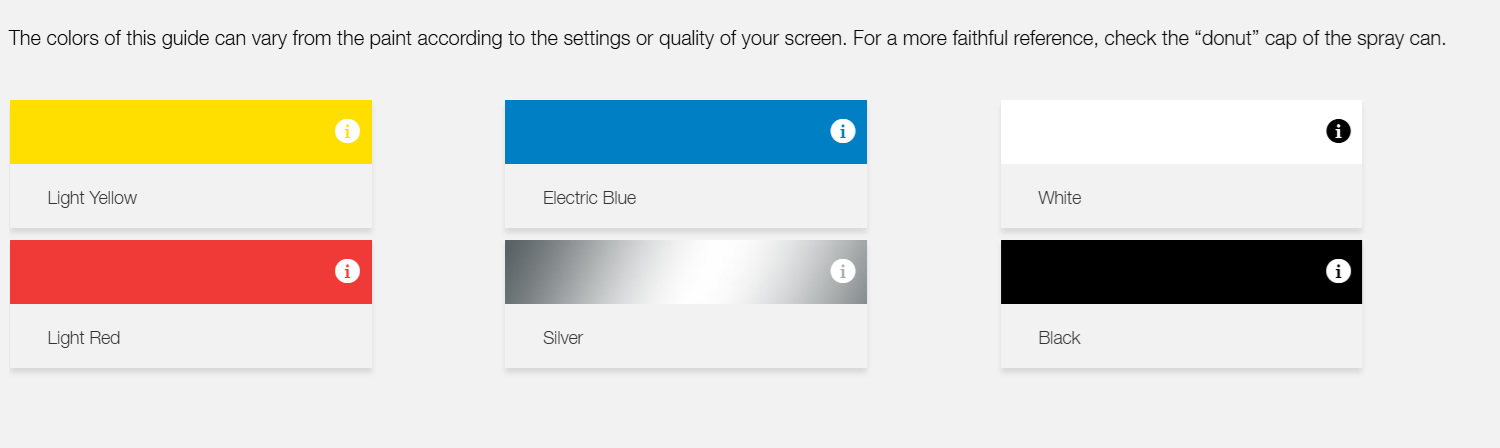Screen dimensions: 1500x448
Task: Click the White color name
Action: (1059, 198)
